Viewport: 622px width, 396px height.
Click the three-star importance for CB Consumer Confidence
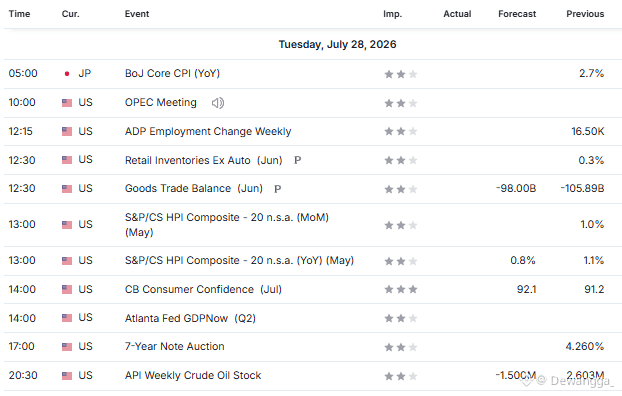click(401, 290)
